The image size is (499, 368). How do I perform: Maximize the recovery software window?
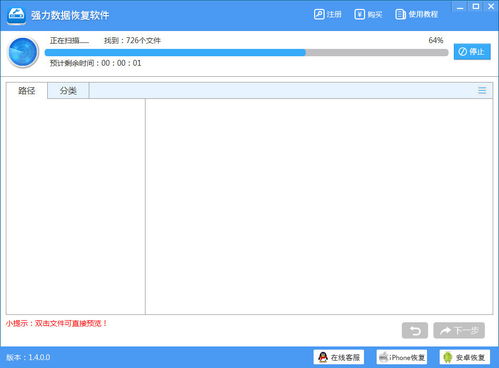476,6
